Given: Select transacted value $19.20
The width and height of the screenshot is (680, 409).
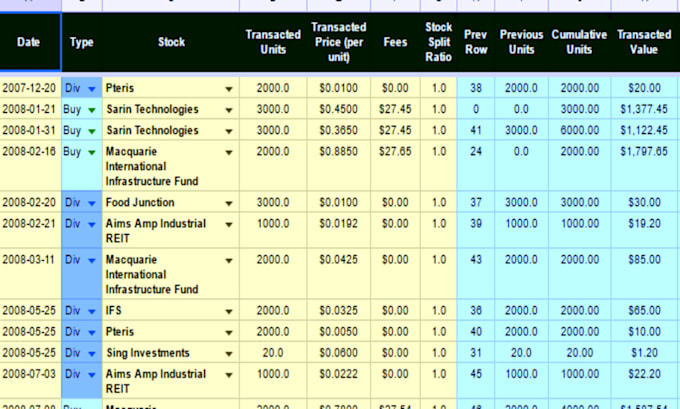Looking at the screenshot, I should click(644, 231).
